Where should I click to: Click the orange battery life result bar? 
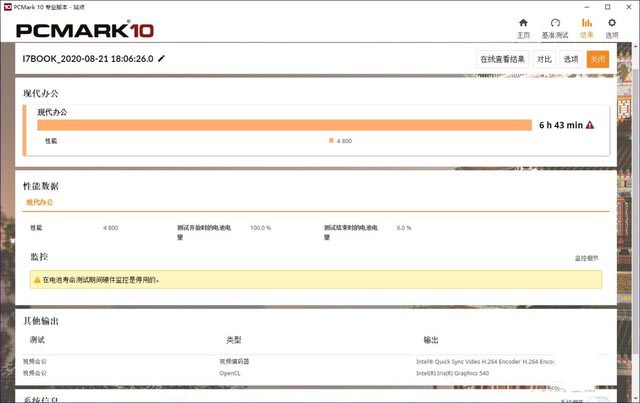284,125
